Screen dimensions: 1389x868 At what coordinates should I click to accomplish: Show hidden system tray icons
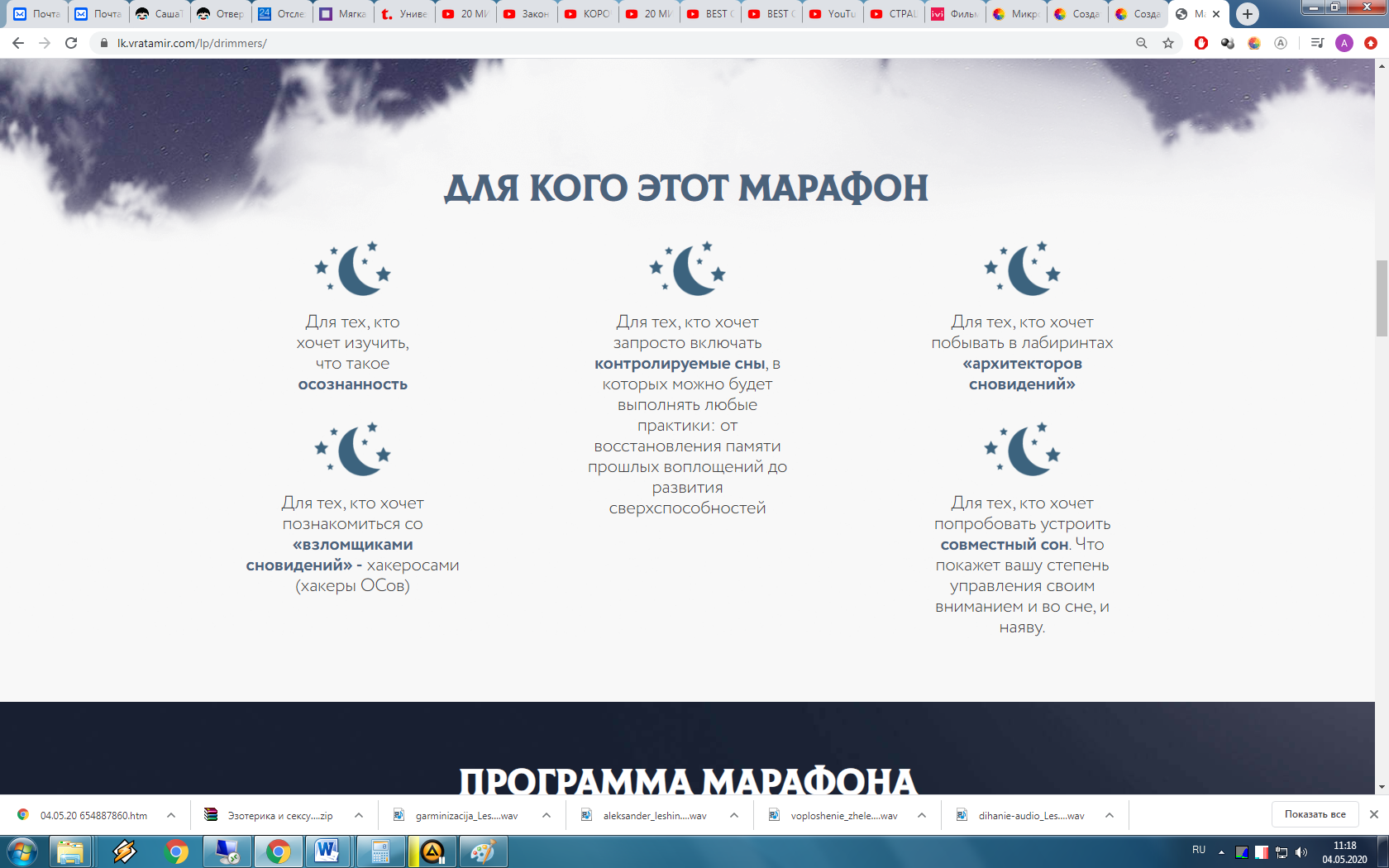[1221, 851]
